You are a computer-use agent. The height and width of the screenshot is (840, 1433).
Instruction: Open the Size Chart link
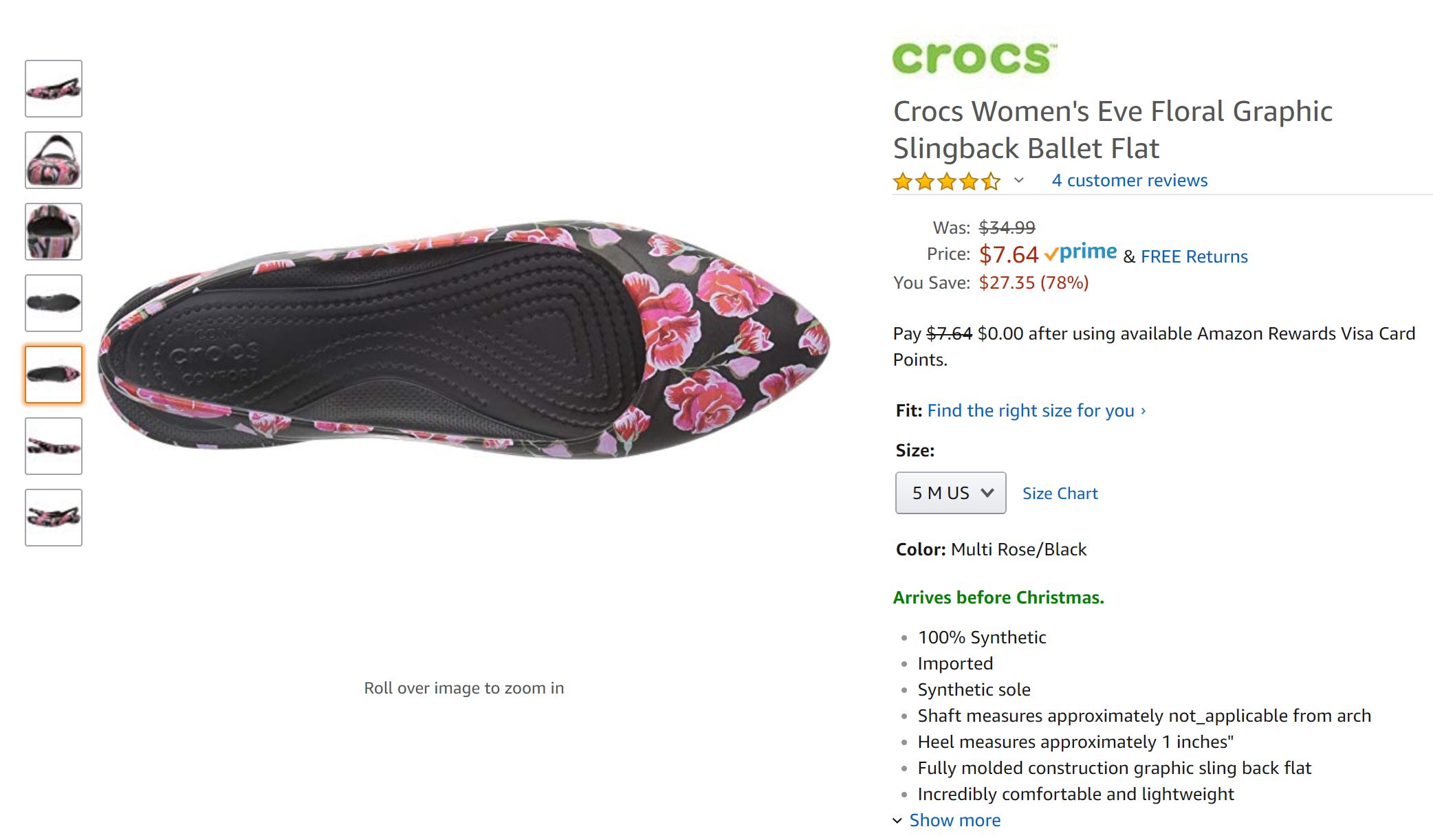tap(1060, 494)
